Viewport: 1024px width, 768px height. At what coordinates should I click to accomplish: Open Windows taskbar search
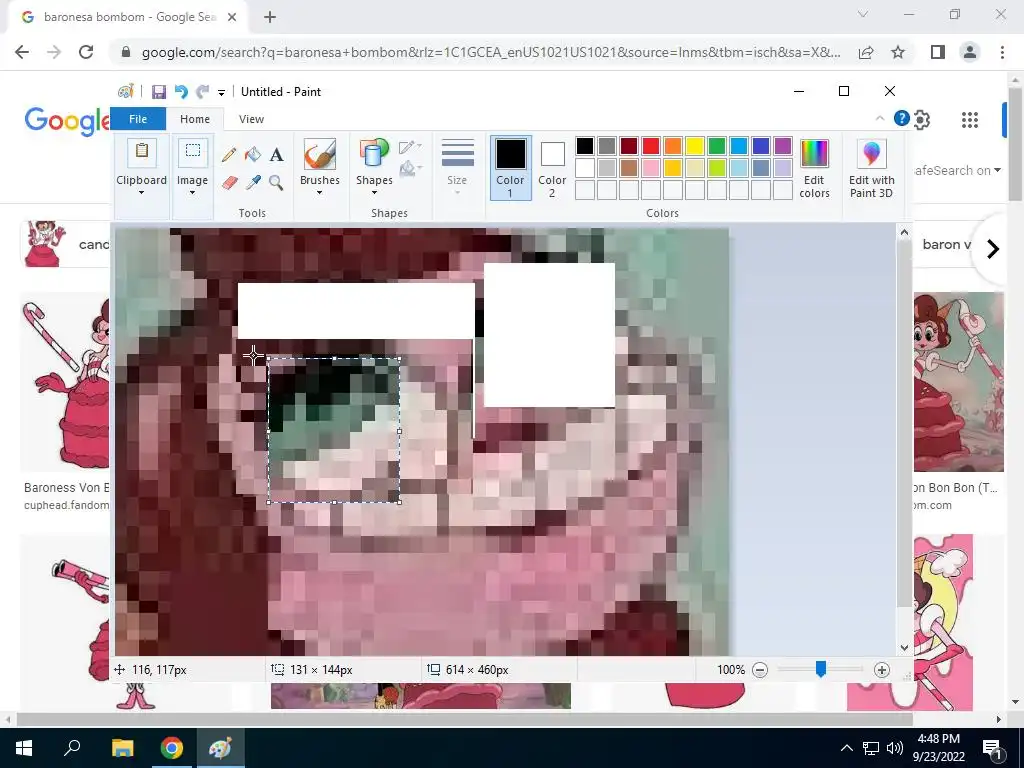point(72,748)
